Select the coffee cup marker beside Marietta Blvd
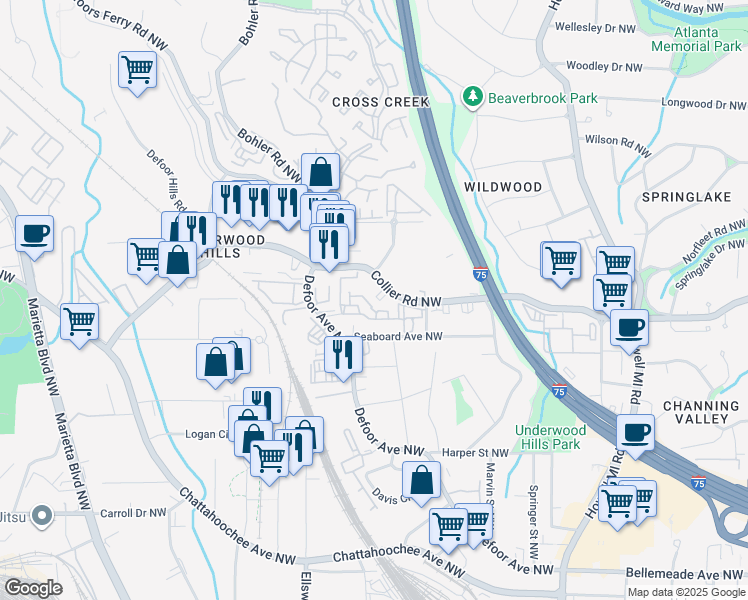 (x=35, y=234)
